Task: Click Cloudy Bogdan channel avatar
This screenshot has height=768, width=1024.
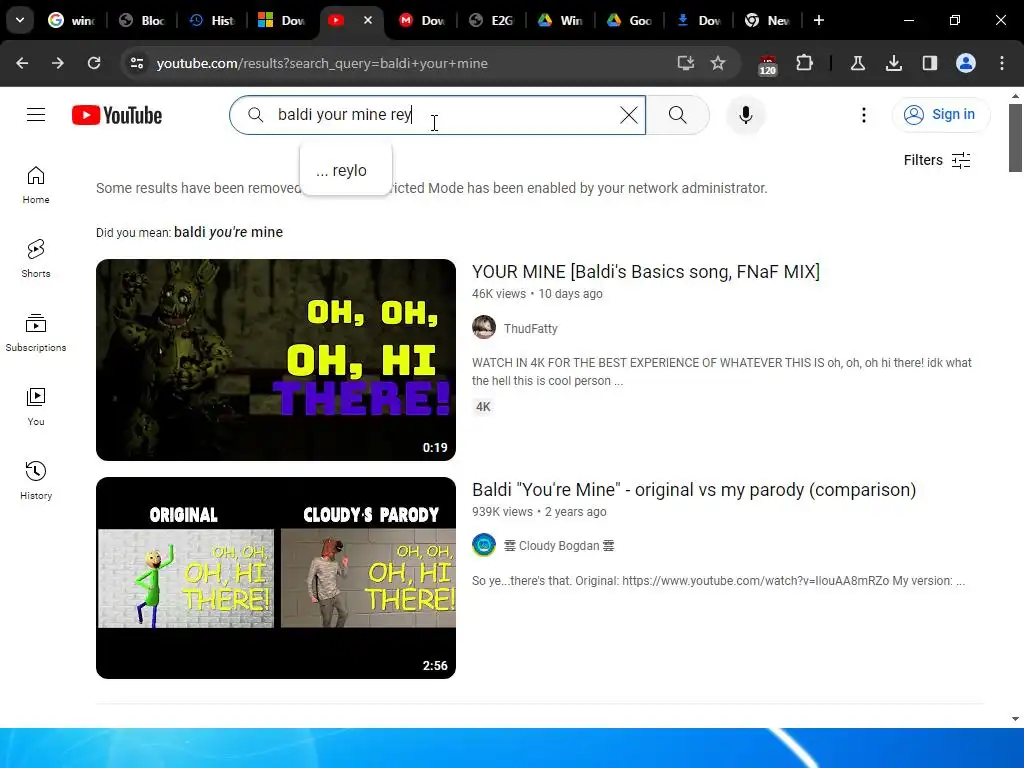Action: pyautogui.click(x=484, y=545)
